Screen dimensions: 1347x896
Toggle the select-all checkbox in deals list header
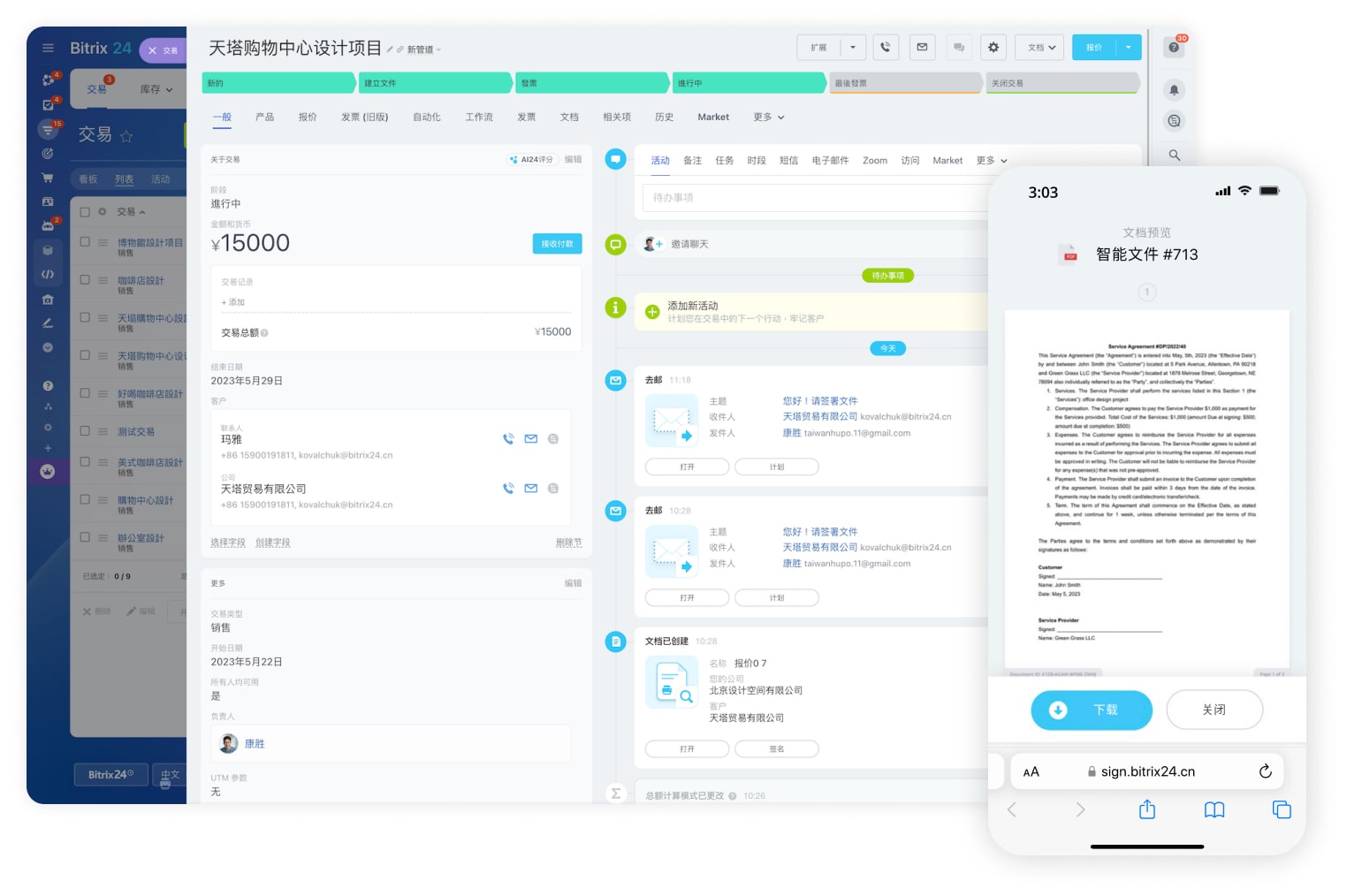coord(86,212)
